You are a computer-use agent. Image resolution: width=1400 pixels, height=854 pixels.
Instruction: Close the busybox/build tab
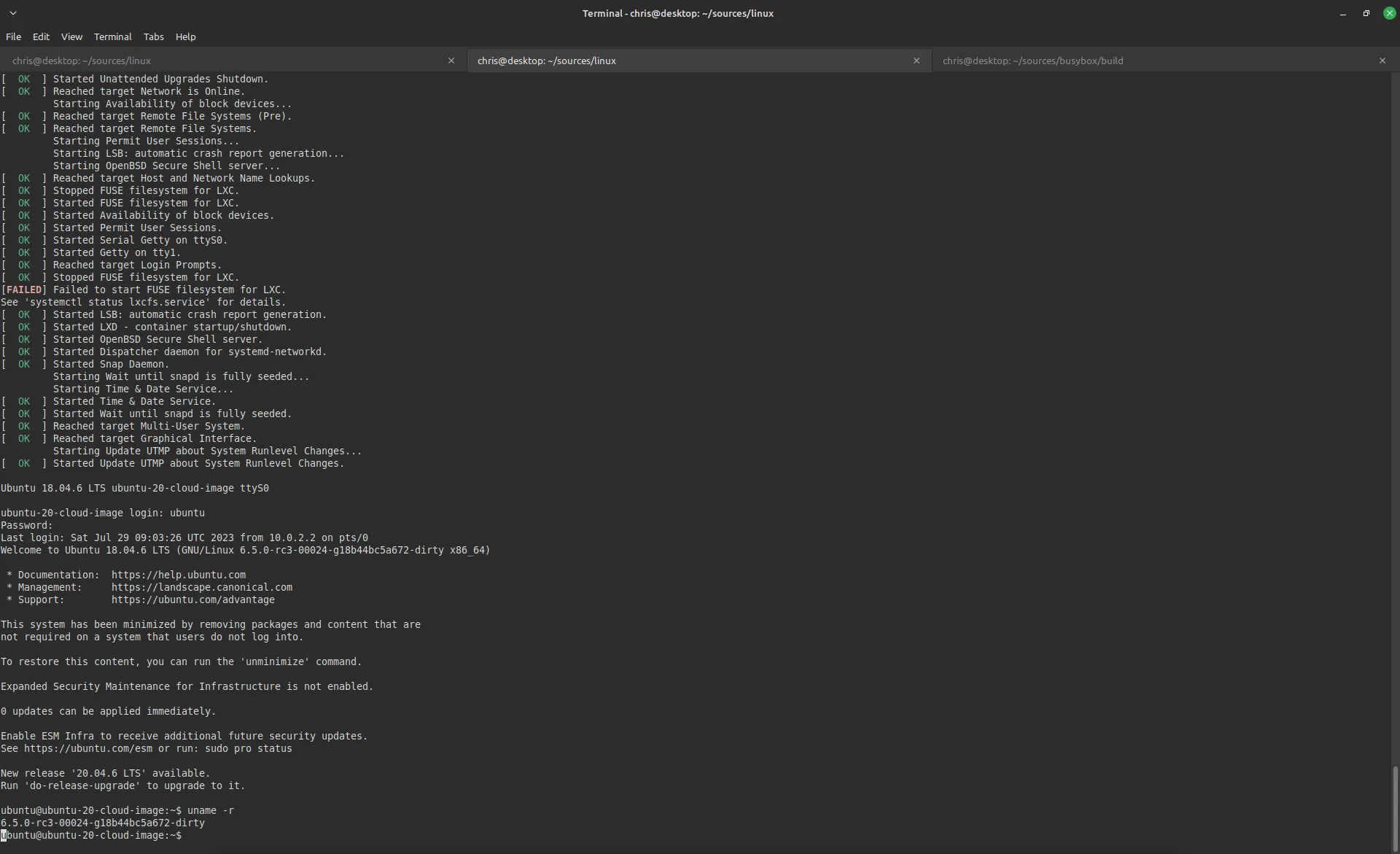1382,61
